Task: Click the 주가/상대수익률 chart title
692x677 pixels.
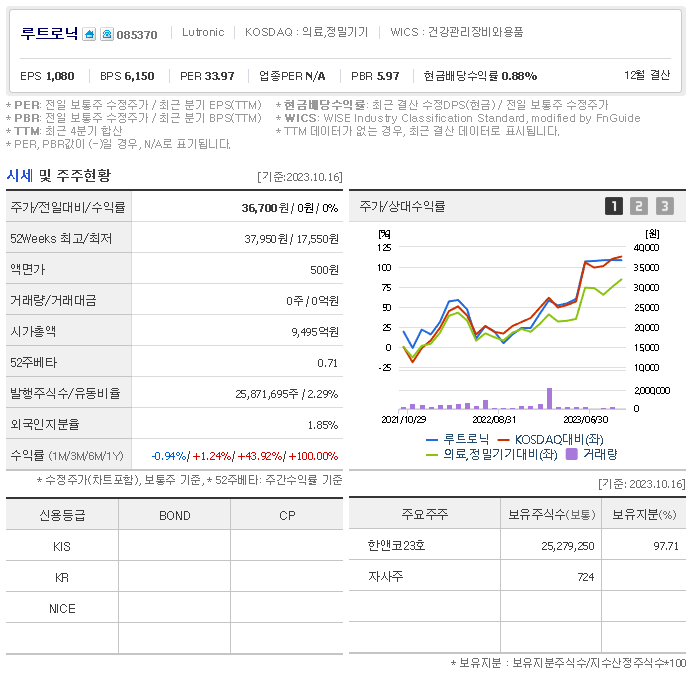Action: tap(402, 206)
